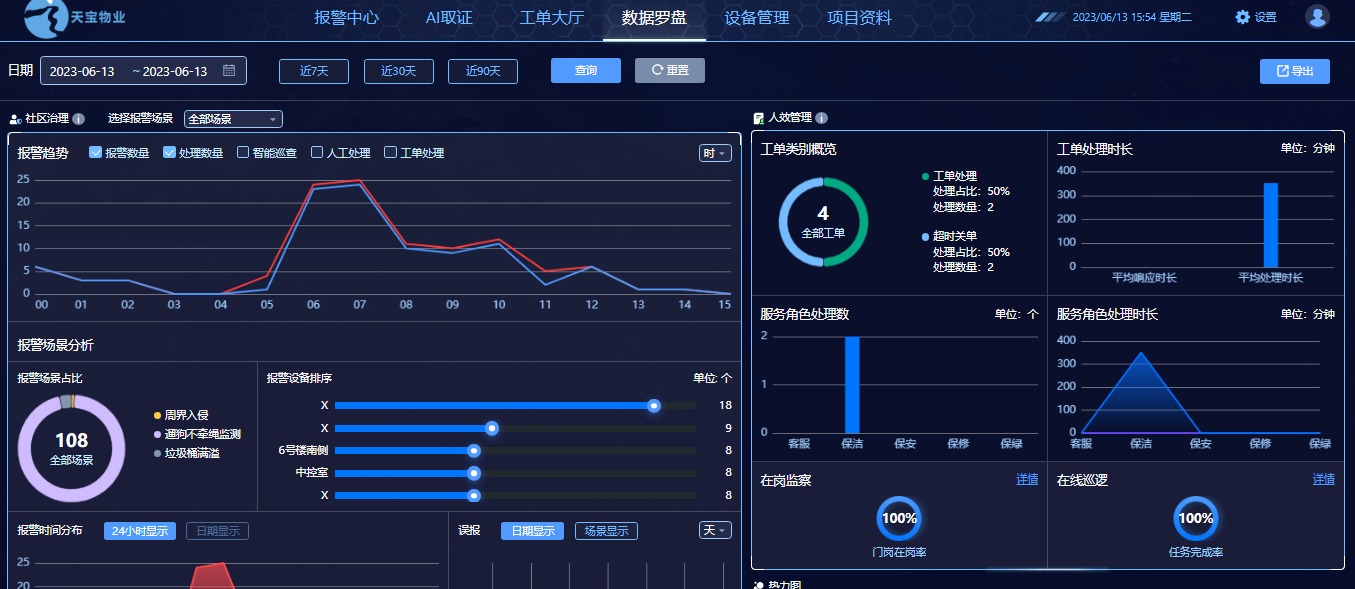Click the info icon beside 社区治理
The image size is (1355, 589).
79,119
